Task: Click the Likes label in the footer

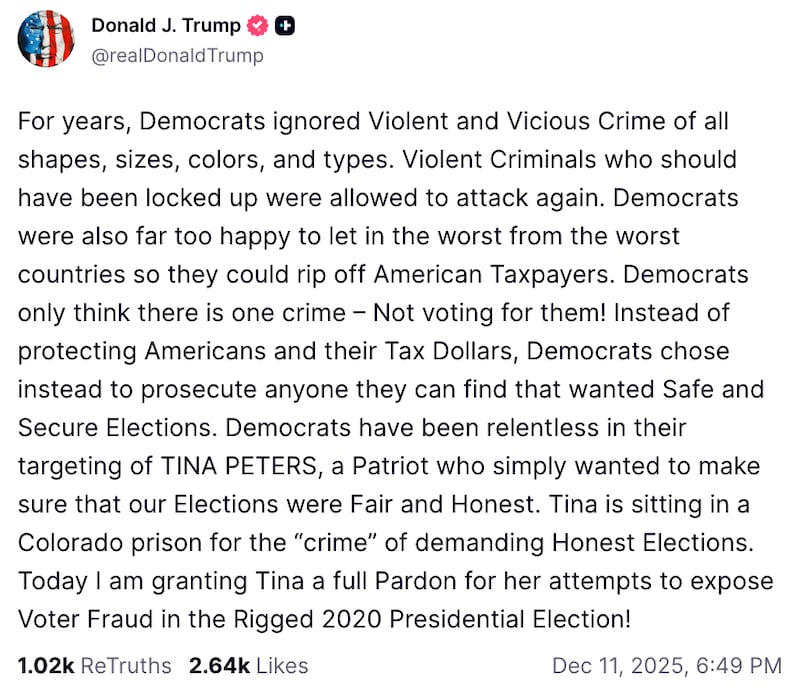Action: click(280, 665)
